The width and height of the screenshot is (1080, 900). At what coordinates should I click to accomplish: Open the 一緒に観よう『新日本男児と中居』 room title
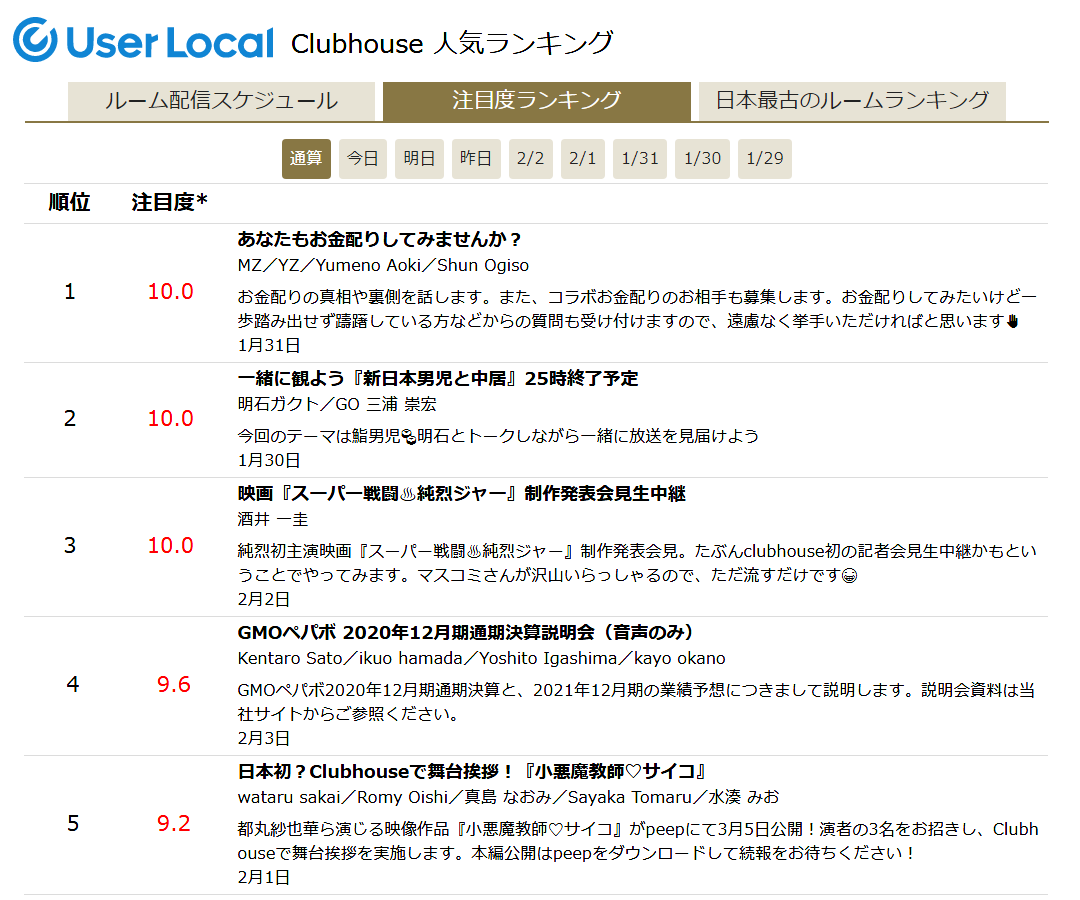coord(437,379)
